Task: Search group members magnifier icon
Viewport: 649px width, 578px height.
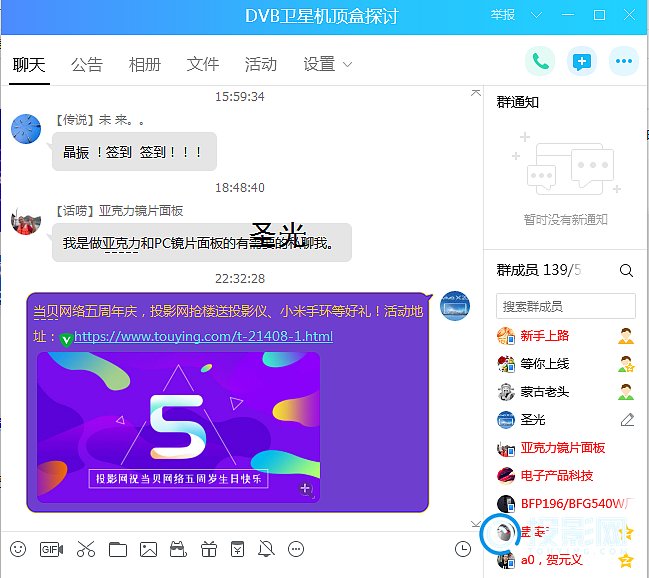Action: [x=626, y=270]
